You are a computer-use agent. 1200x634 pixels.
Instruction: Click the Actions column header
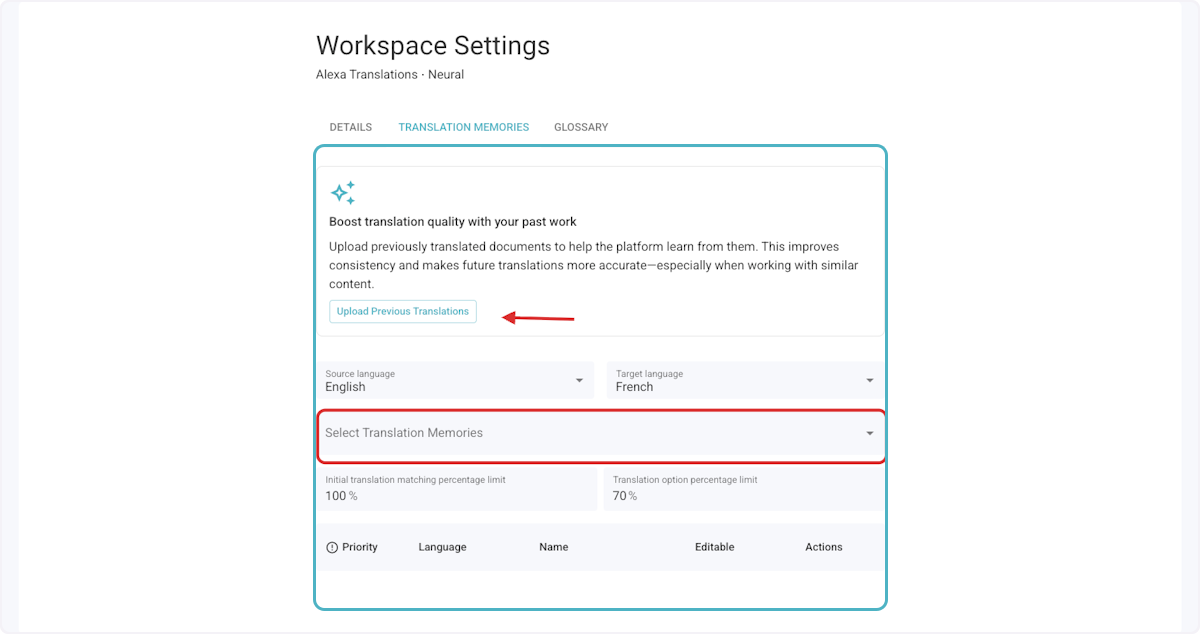(x=823, y=547)
